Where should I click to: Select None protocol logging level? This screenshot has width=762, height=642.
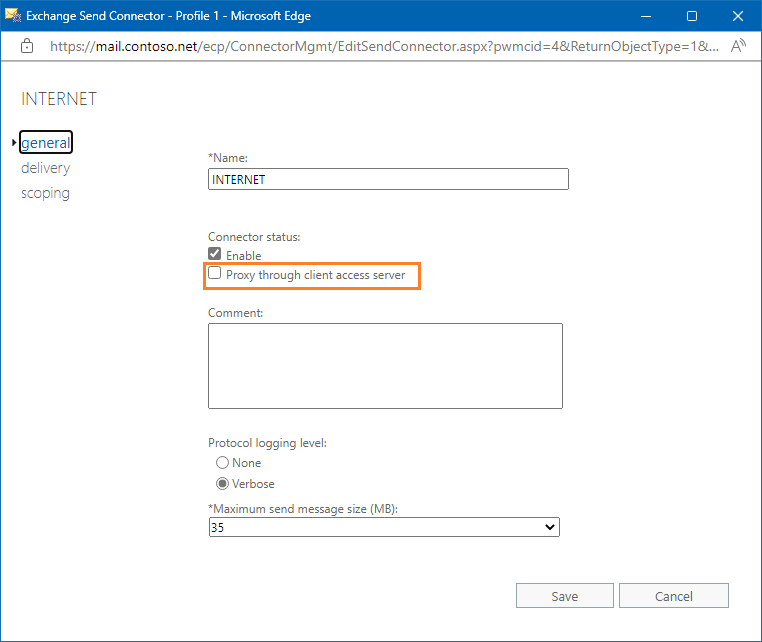tap(222, 463)
